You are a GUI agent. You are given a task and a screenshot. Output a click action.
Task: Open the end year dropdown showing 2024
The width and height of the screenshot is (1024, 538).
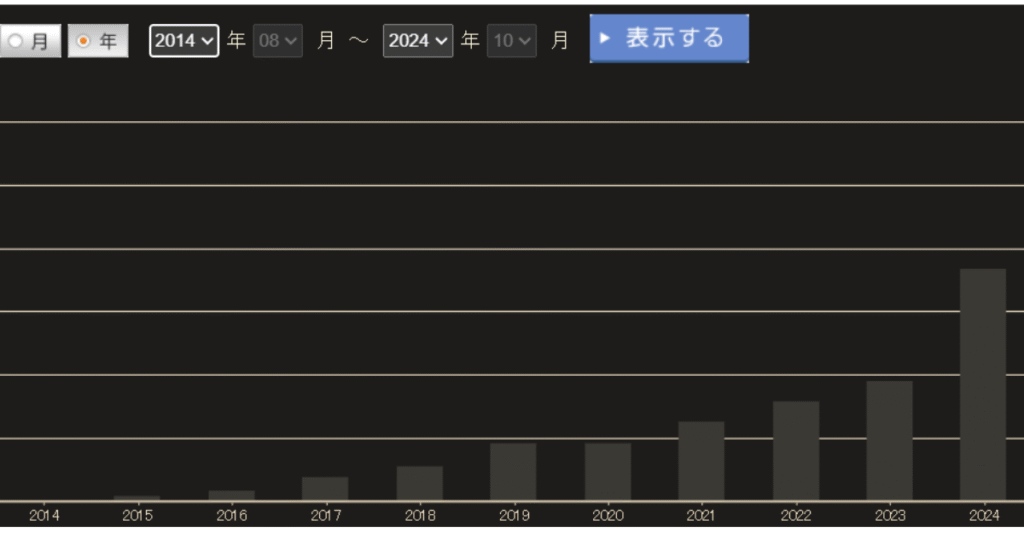point(418,41)
